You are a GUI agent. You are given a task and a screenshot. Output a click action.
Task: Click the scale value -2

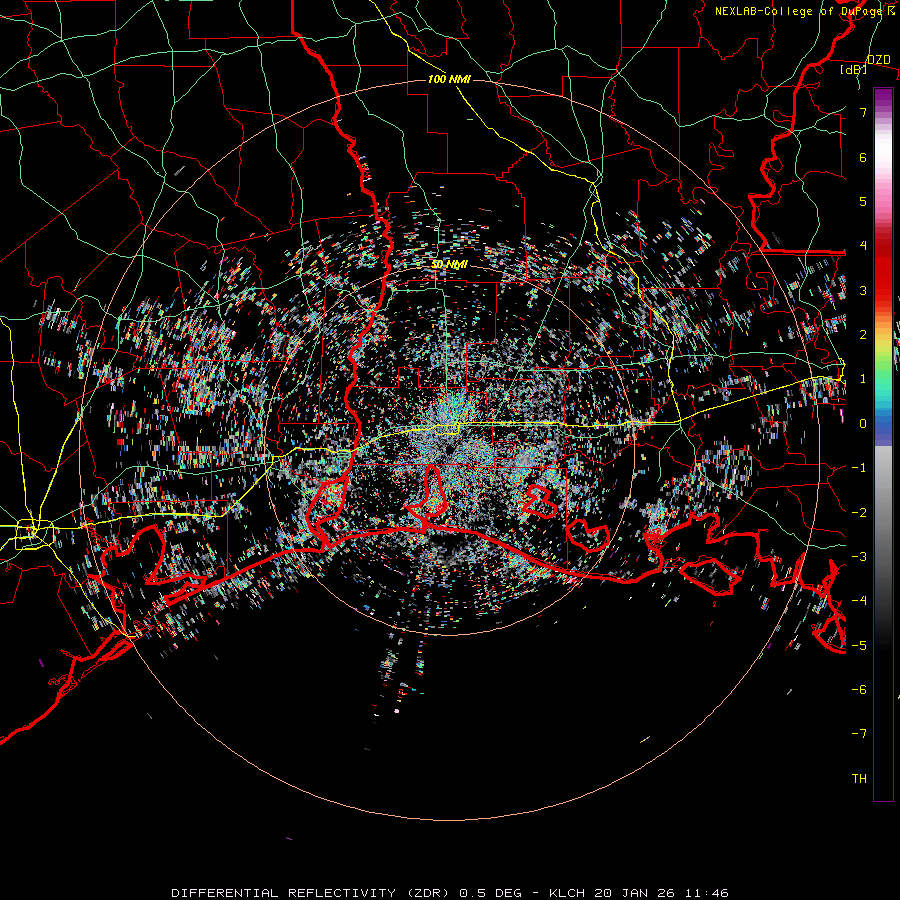(x=859, y=512)
